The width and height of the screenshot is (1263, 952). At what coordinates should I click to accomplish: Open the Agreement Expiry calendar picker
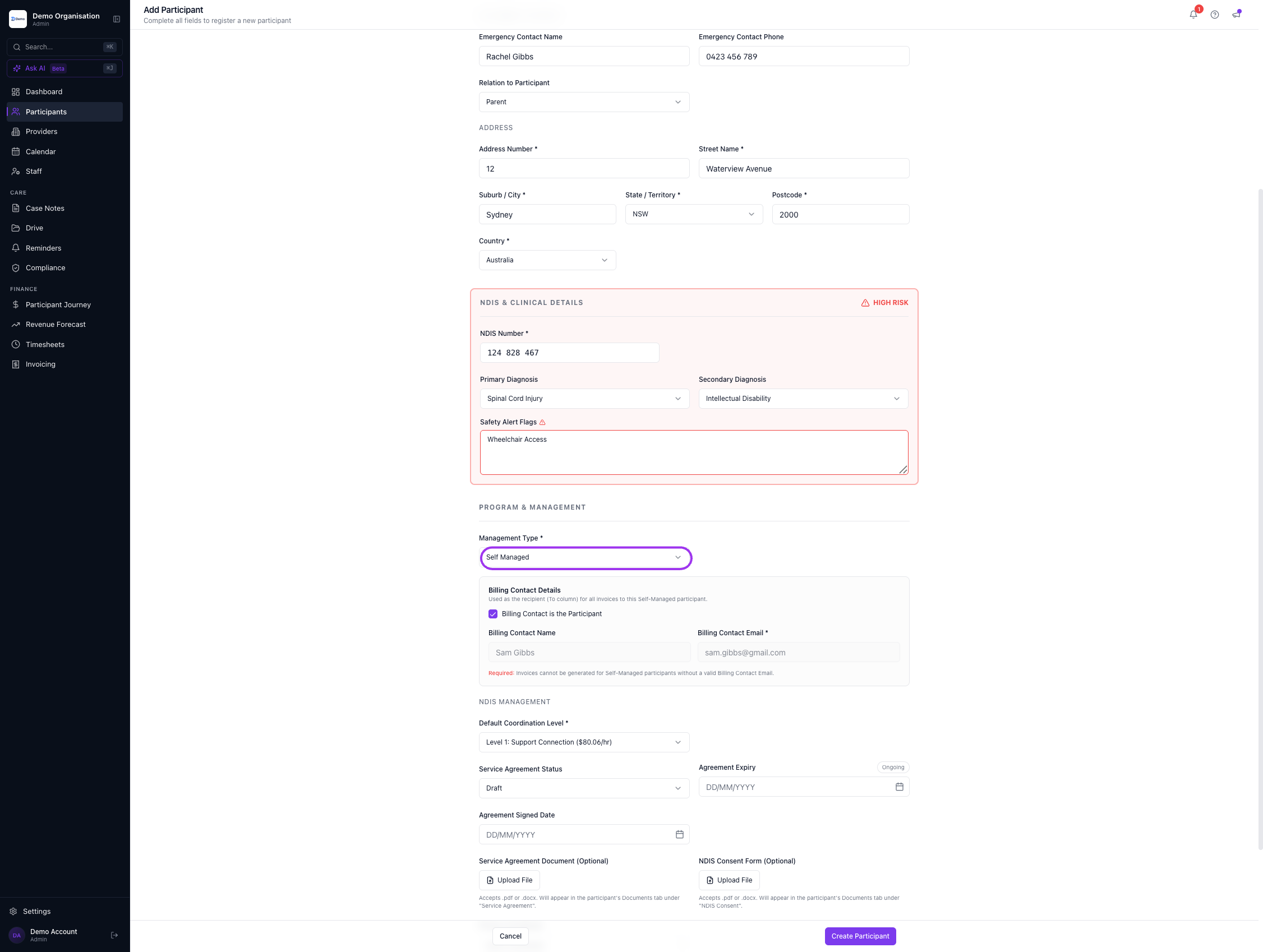point(899,787)
